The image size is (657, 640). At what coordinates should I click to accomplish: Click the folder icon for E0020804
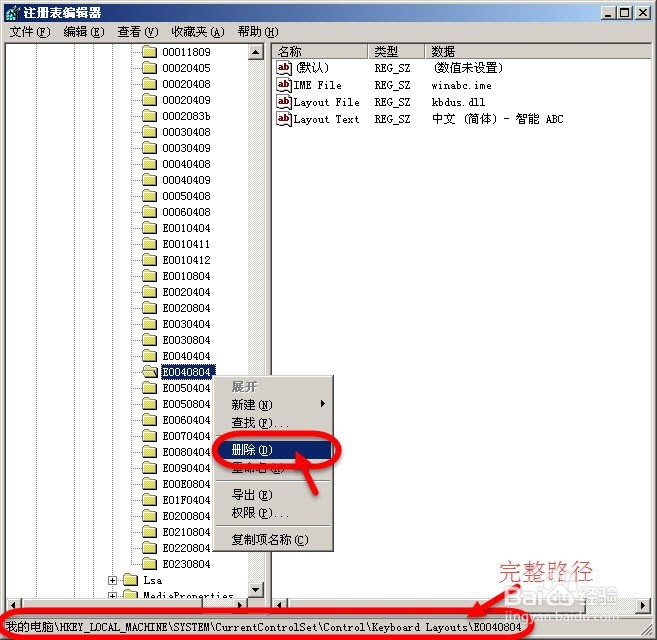point(149,308)
